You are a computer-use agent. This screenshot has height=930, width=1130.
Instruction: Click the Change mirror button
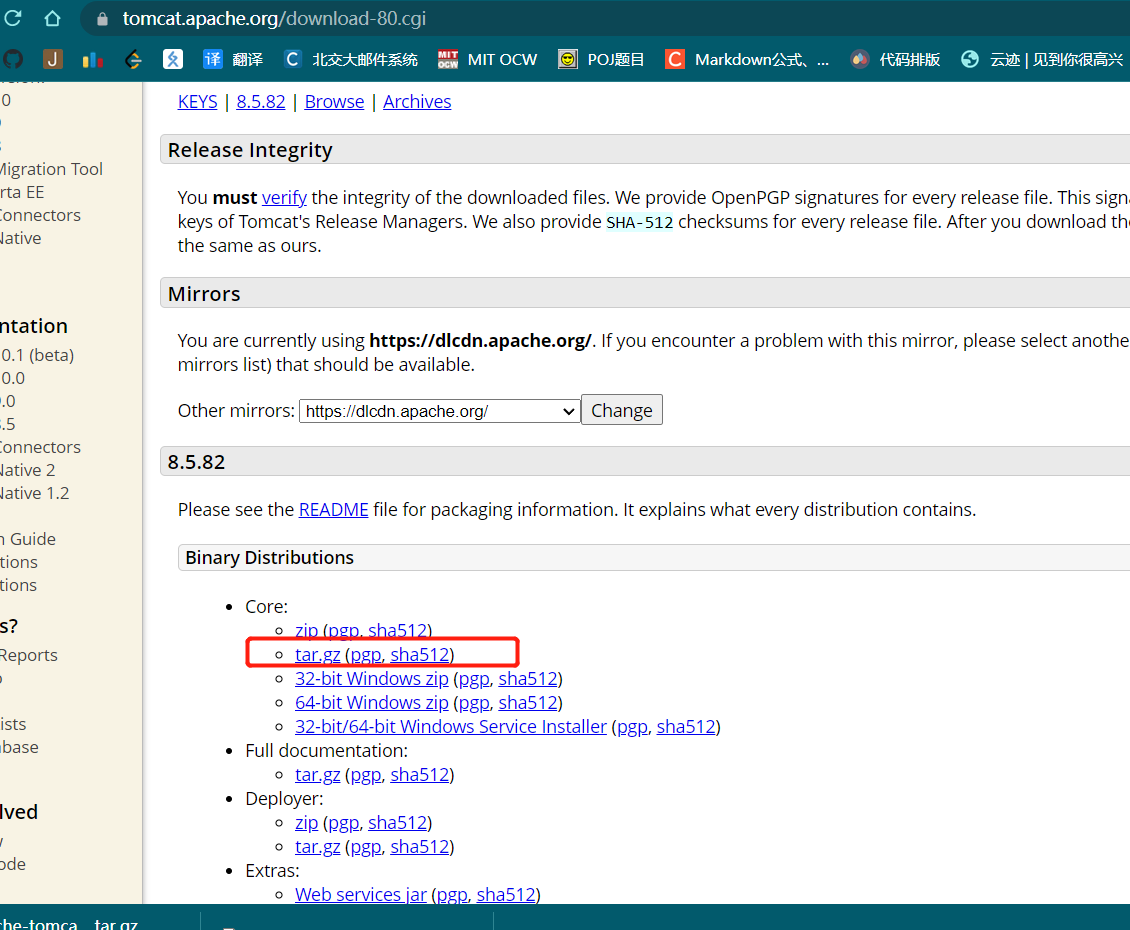622,410
